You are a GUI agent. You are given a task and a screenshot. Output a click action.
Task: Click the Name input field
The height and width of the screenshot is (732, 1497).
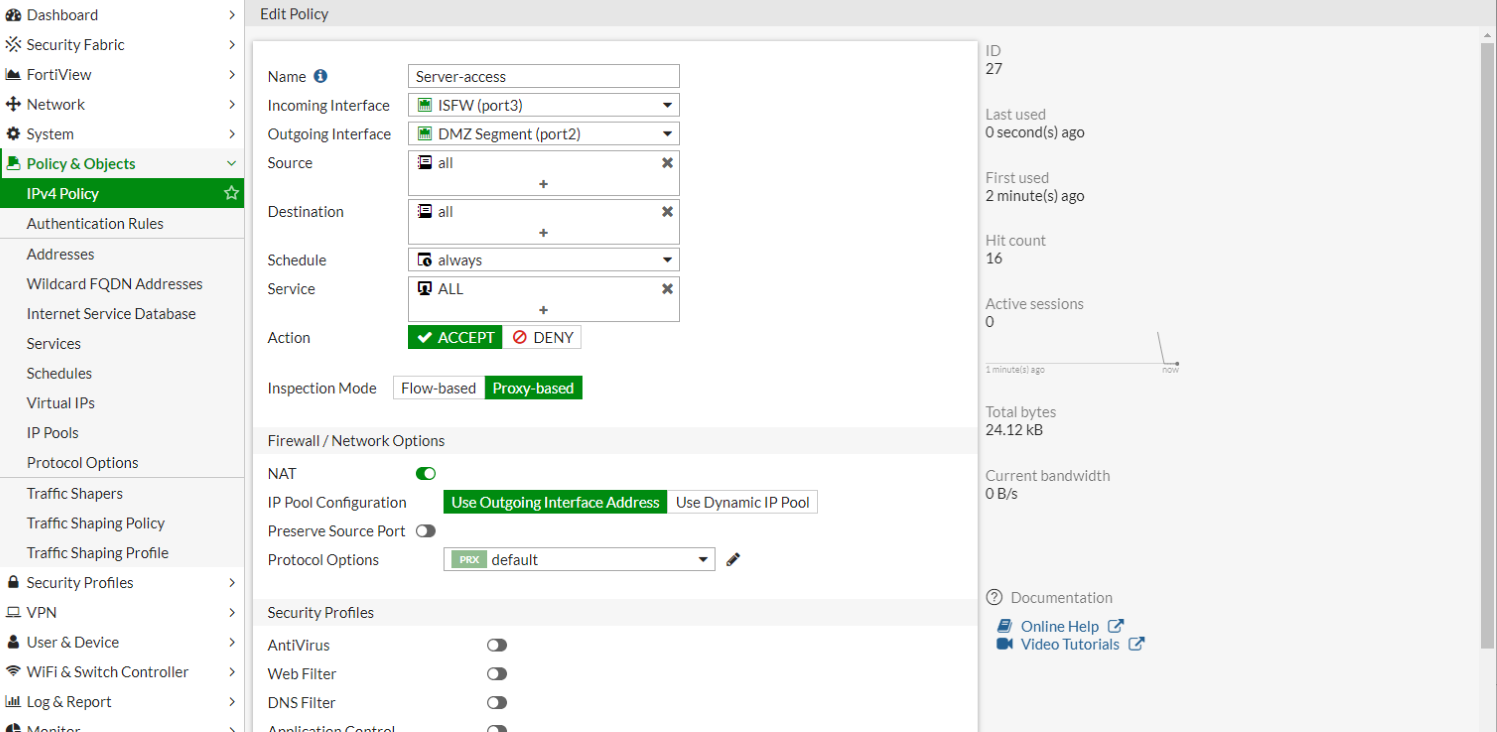(x=544, y=76)
